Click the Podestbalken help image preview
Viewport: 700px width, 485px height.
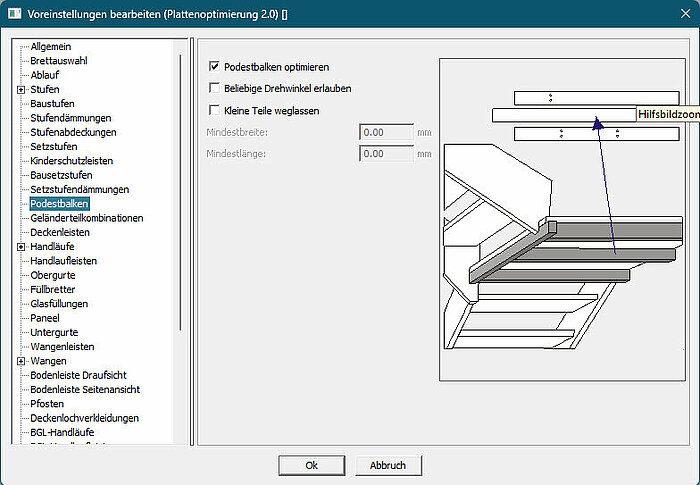(x=562, y=219)
